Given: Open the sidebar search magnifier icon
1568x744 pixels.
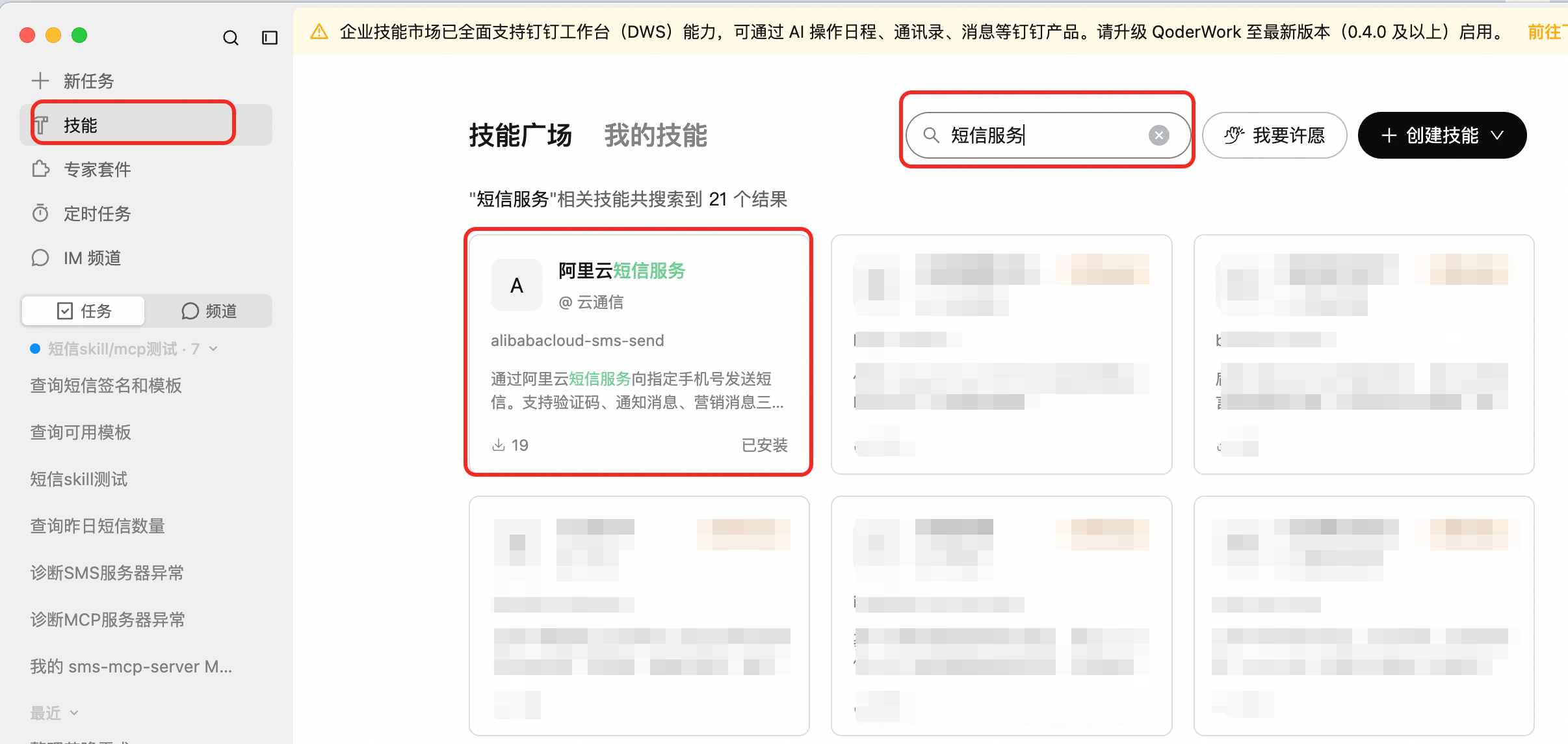Looking at the screenshot, I should [231, 38].
